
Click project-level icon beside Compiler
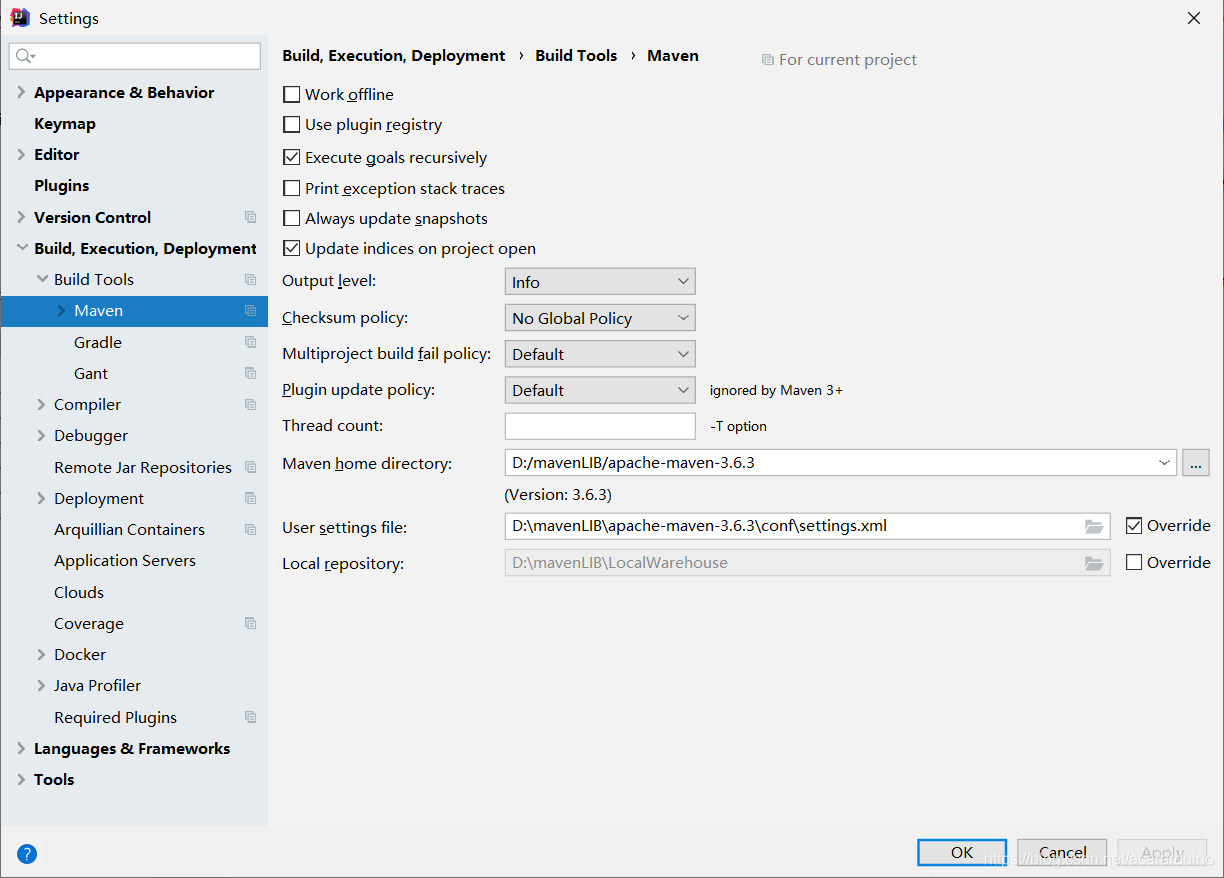[x=250, y=404]
